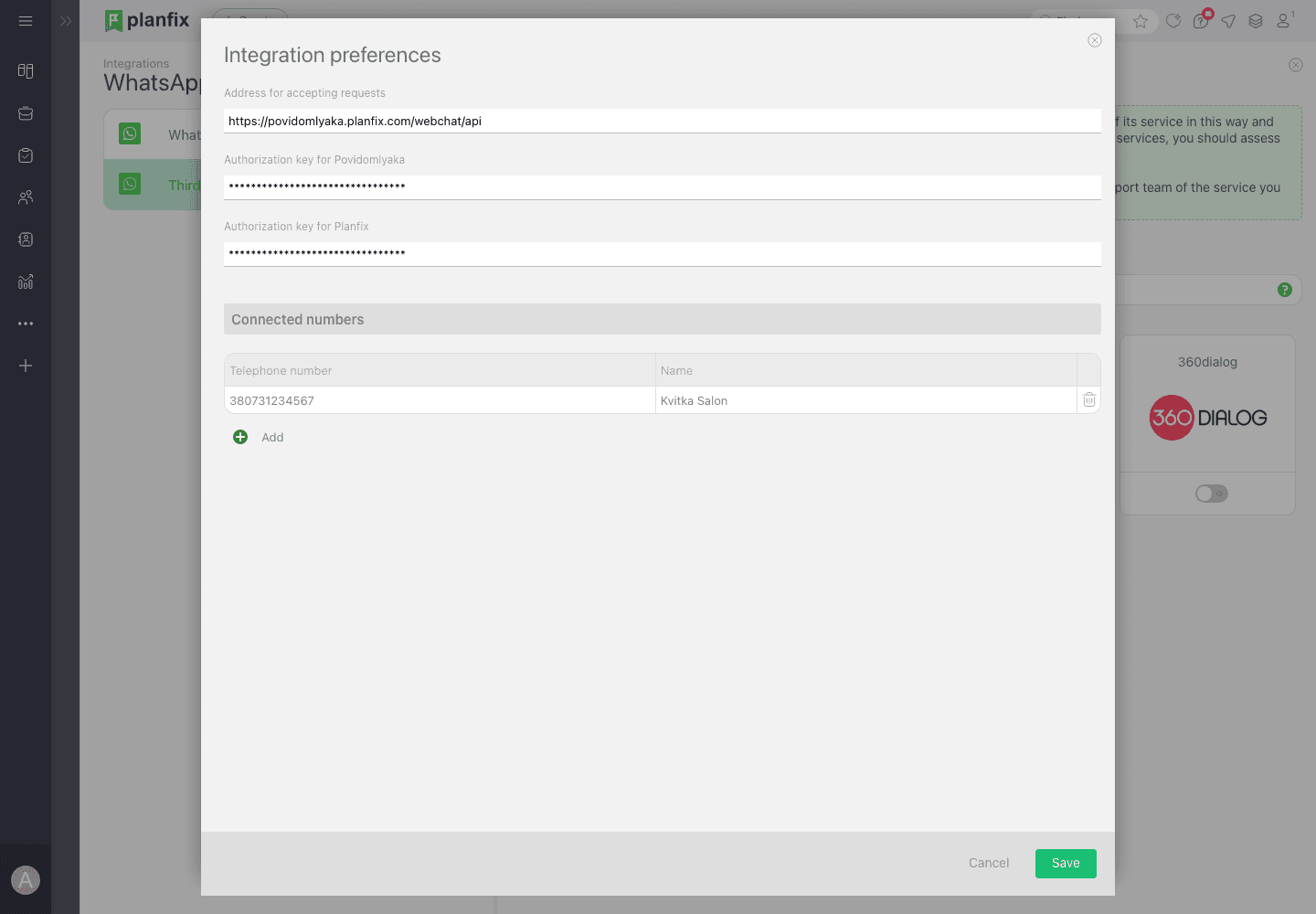Click the Integrations breadcrumb link

[x=136, y=64]
